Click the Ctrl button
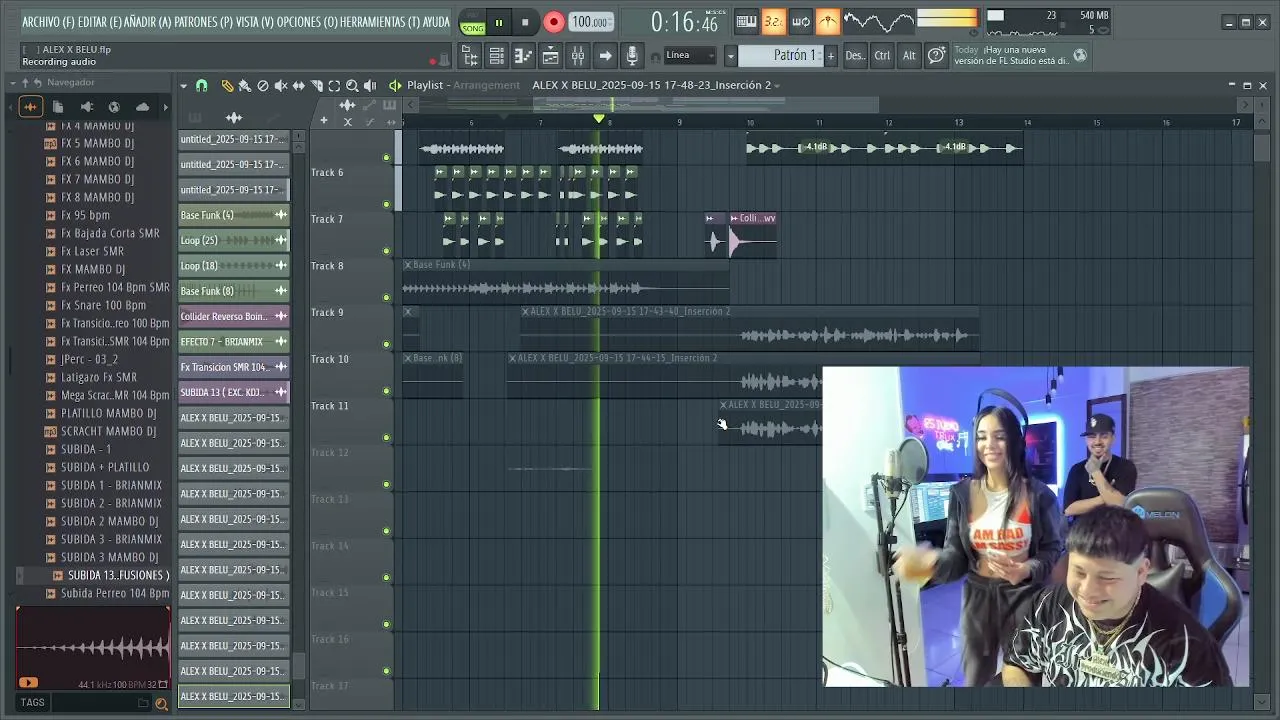The height and width of the screenshot is (720, 1280). tap(882, 56)
